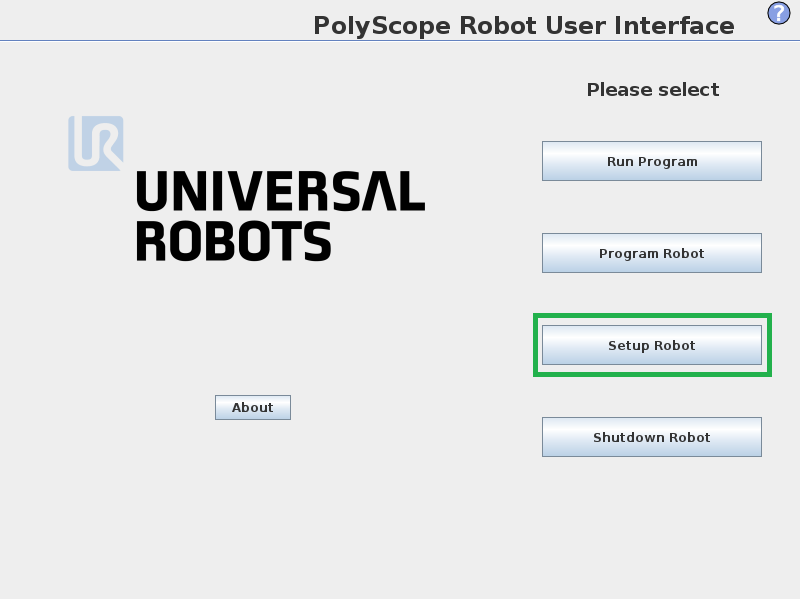800x599 pixels.
Task: Start a program via Run Program
Action: point(651,160)
